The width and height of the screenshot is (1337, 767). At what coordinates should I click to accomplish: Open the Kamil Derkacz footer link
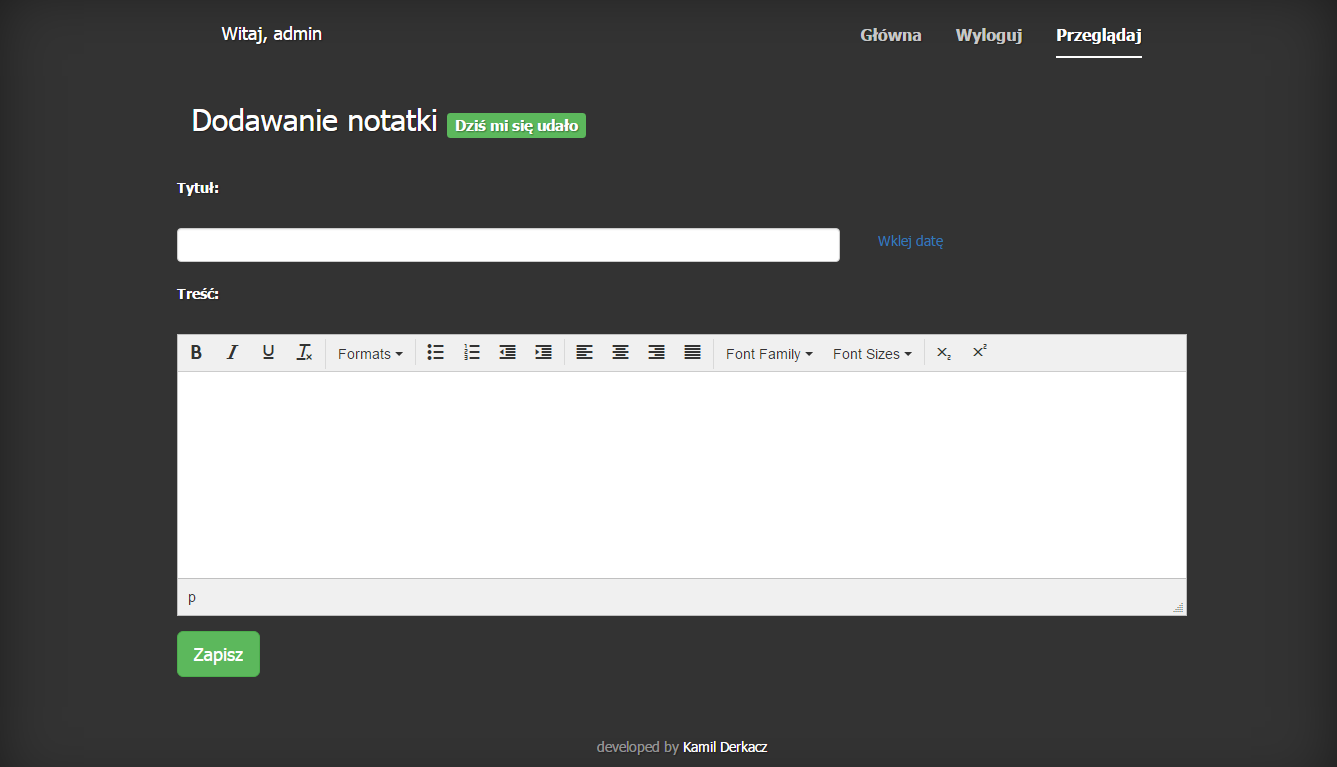point(725,747)
